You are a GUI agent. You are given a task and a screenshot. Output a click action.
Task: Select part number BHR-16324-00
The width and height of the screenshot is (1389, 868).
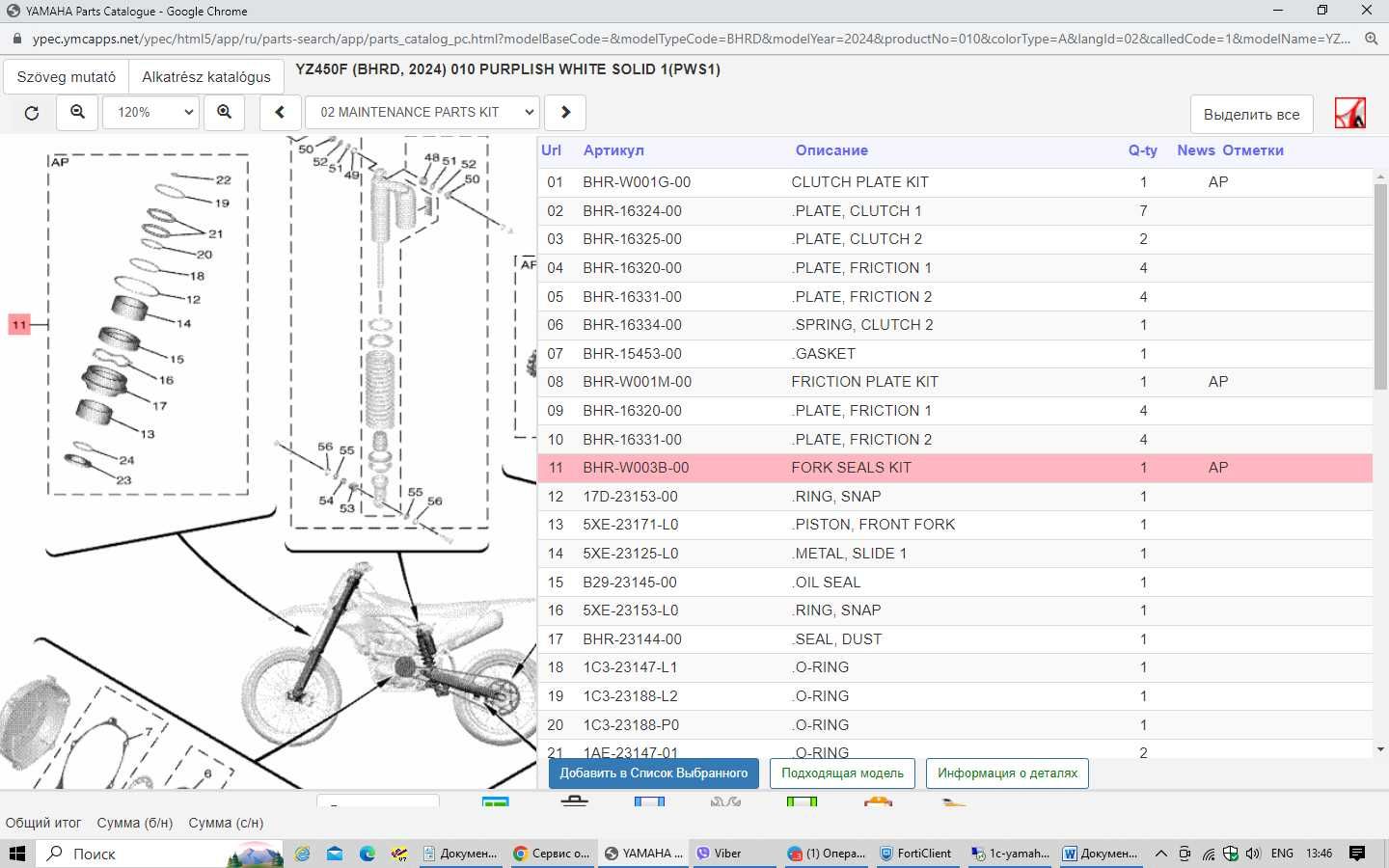coord(632,211)
